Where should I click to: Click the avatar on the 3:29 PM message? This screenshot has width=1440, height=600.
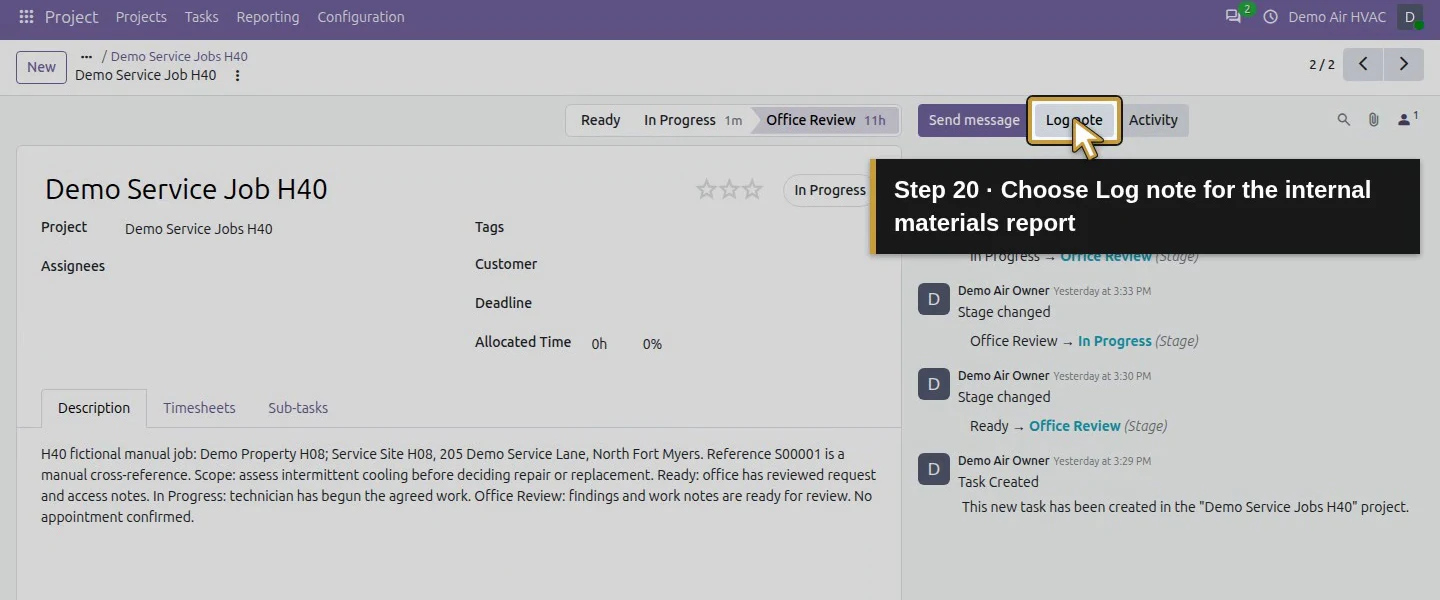click(x=933, y=469)
